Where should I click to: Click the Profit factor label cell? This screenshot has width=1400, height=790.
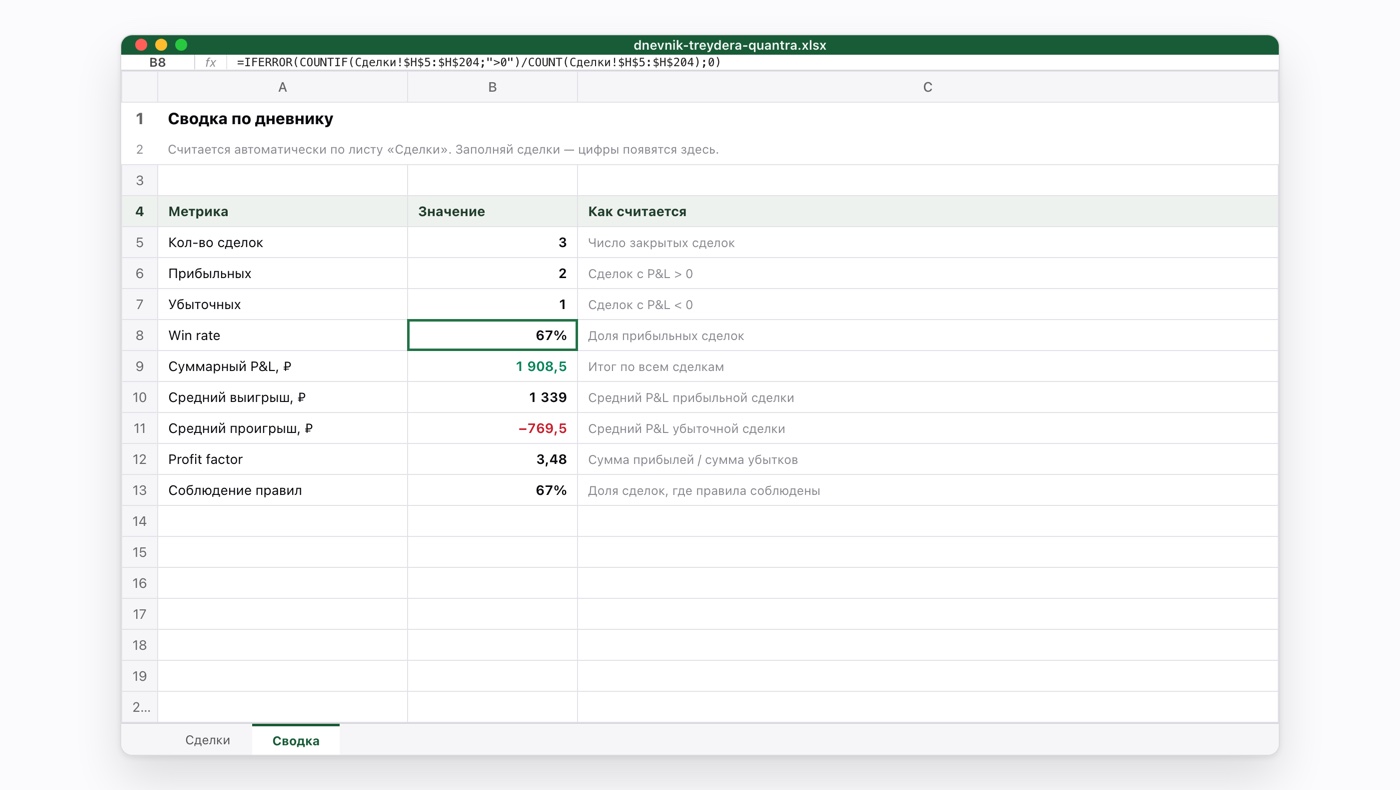point(282,459)
